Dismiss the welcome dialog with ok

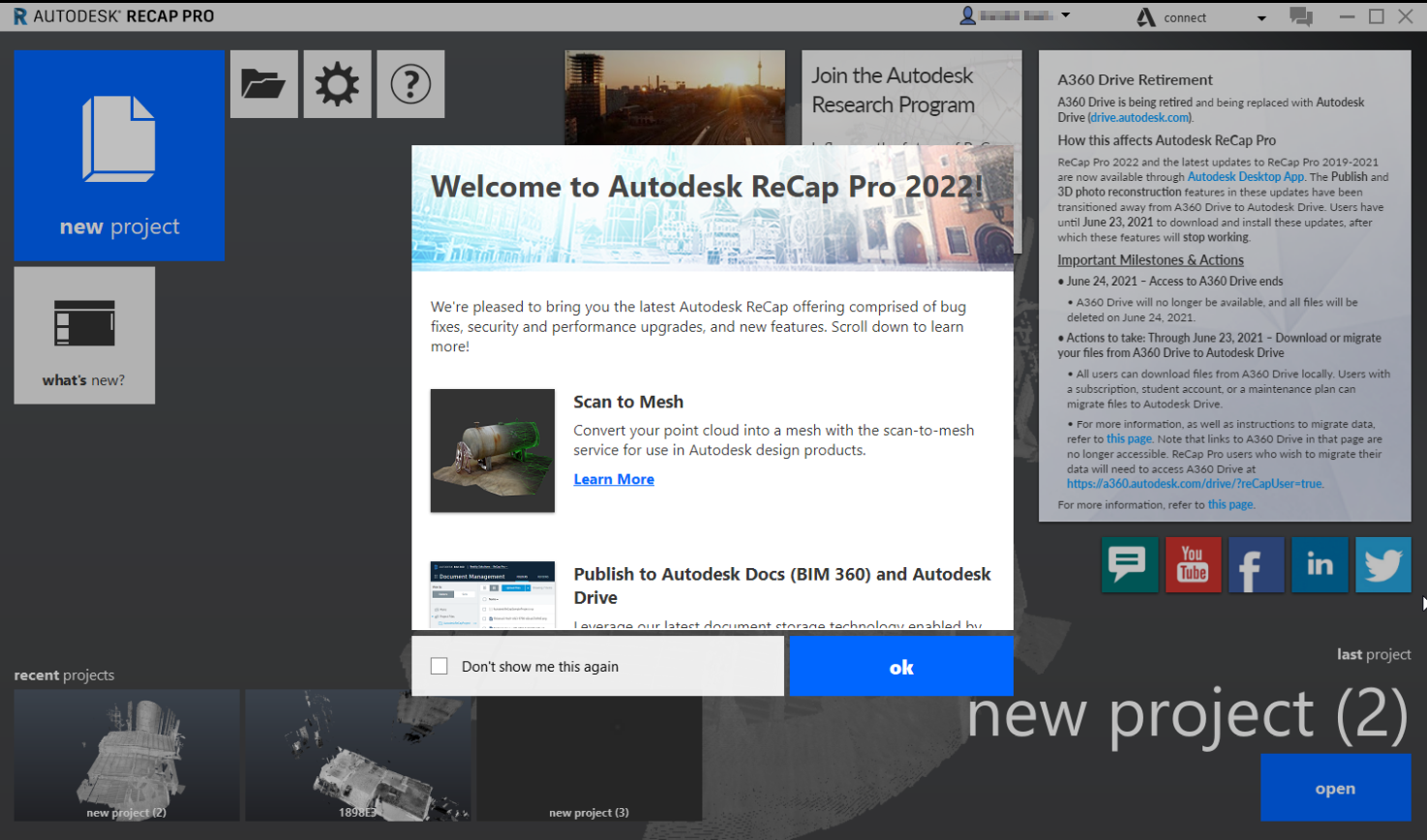[x=899, y=666]
